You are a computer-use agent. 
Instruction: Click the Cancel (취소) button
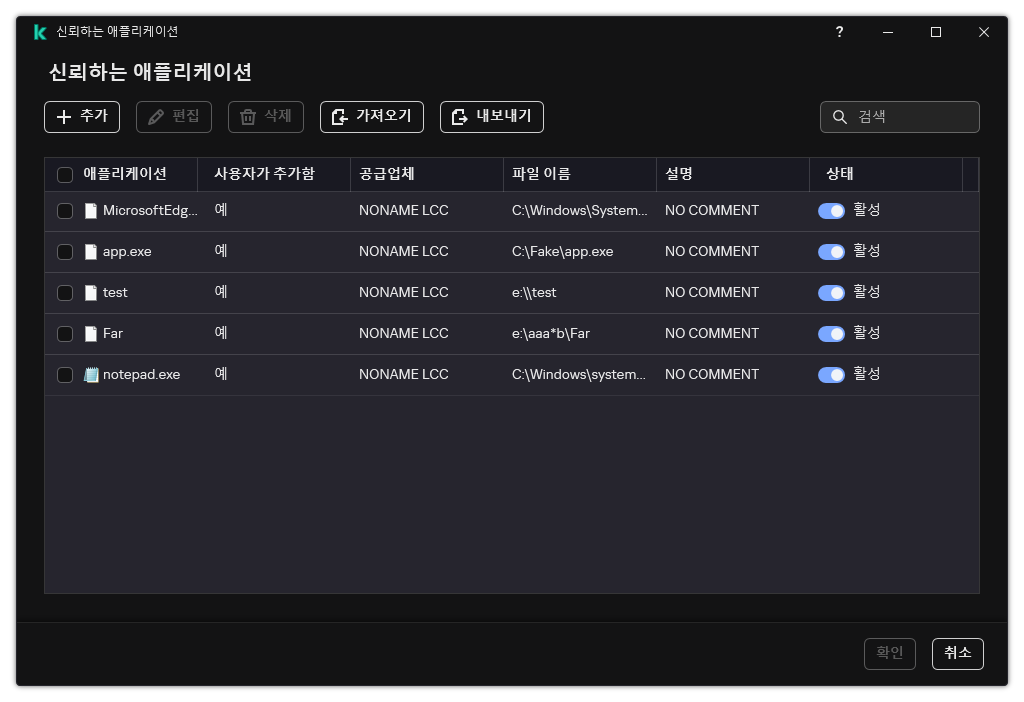pyautogui.click(x=957, y=653)
